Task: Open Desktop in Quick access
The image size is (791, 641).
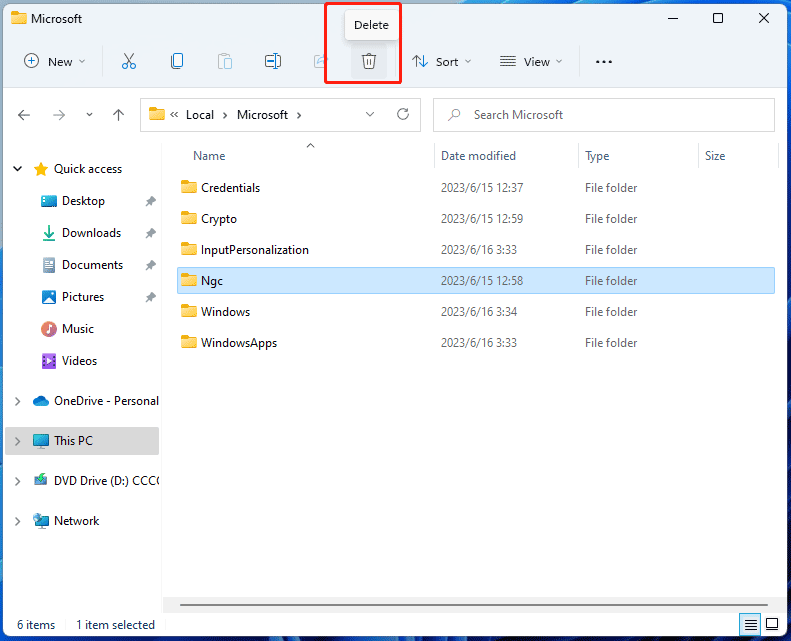Action: point(83,201)
